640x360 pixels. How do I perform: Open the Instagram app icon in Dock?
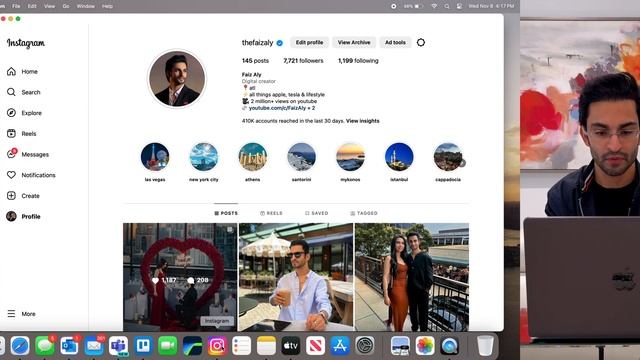tap(217, 346)
